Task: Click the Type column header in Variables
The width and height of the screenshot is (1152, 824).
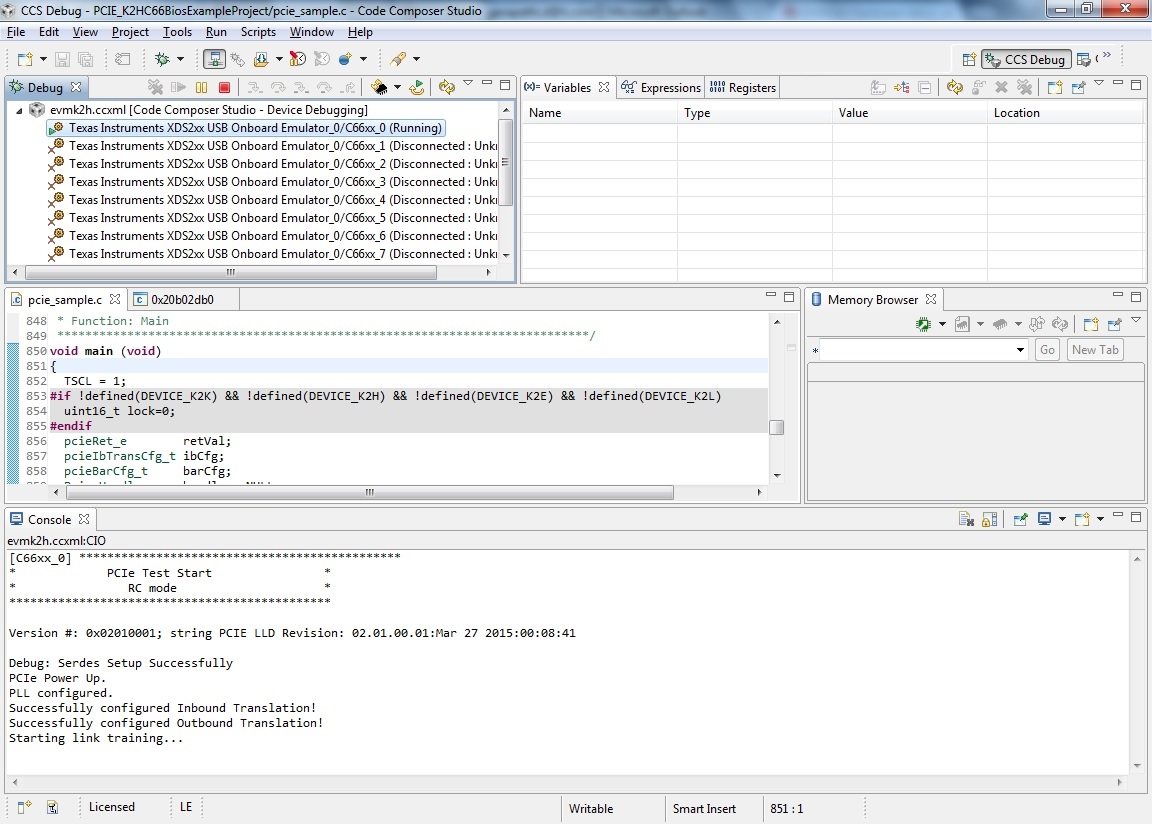Action: click(x=755, y=113)
